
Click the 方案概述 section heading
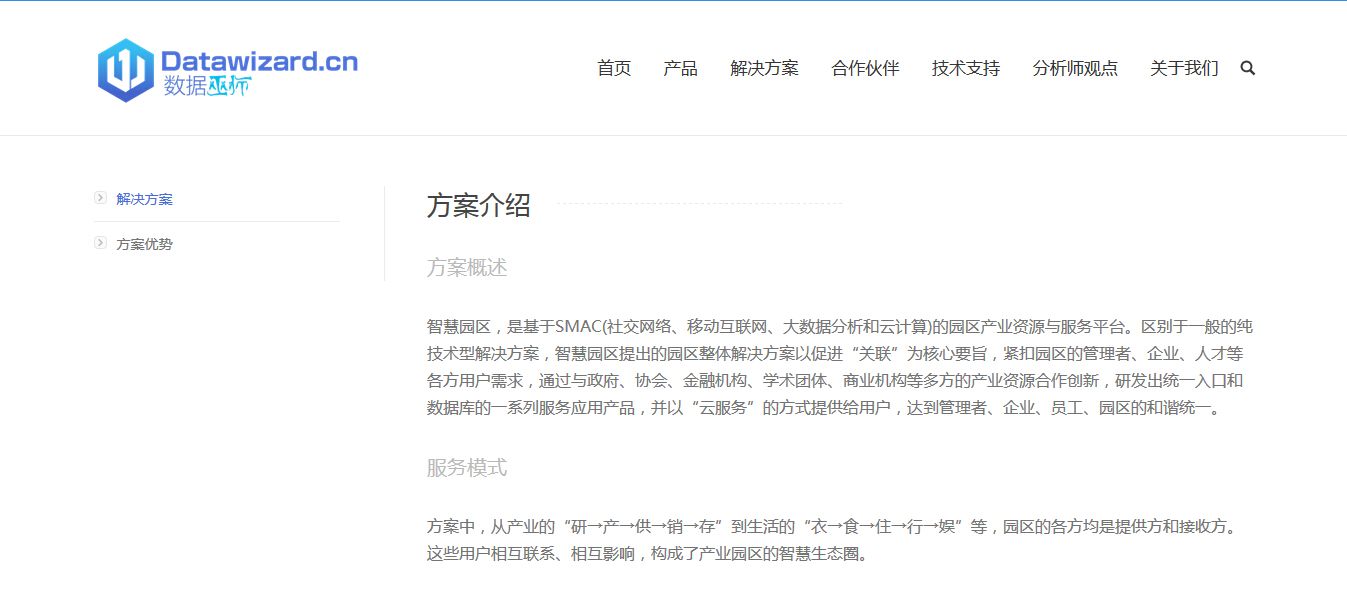tap(467, 267)
